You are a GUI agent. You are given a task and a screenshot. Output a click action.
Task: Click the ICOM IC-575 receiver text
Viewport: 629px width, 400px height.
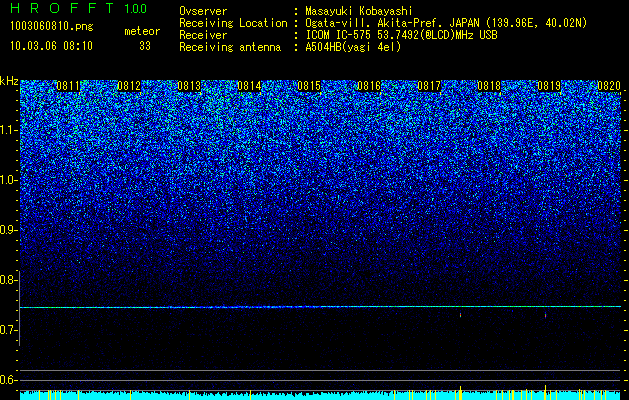point(401,35)
